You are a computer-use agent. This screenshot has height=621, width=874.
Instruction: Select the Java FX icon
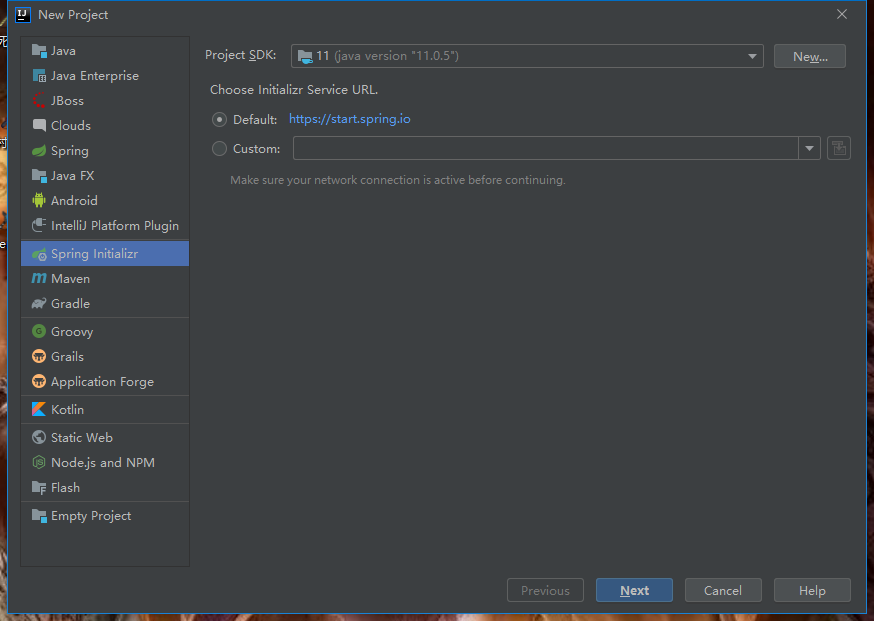point(39,176)
